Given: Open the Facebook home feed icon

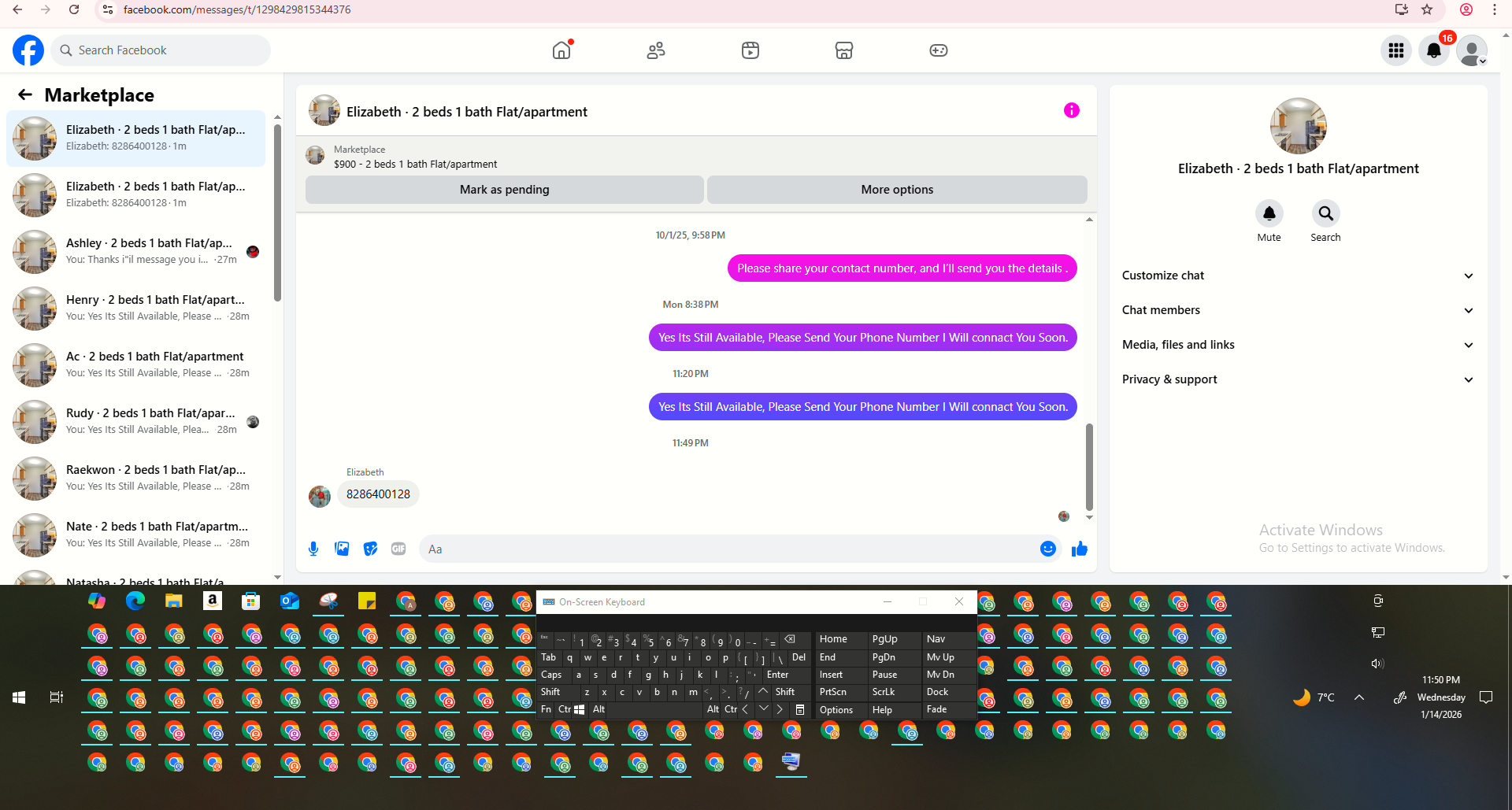Looking at the screenshot, I should 561,50.
